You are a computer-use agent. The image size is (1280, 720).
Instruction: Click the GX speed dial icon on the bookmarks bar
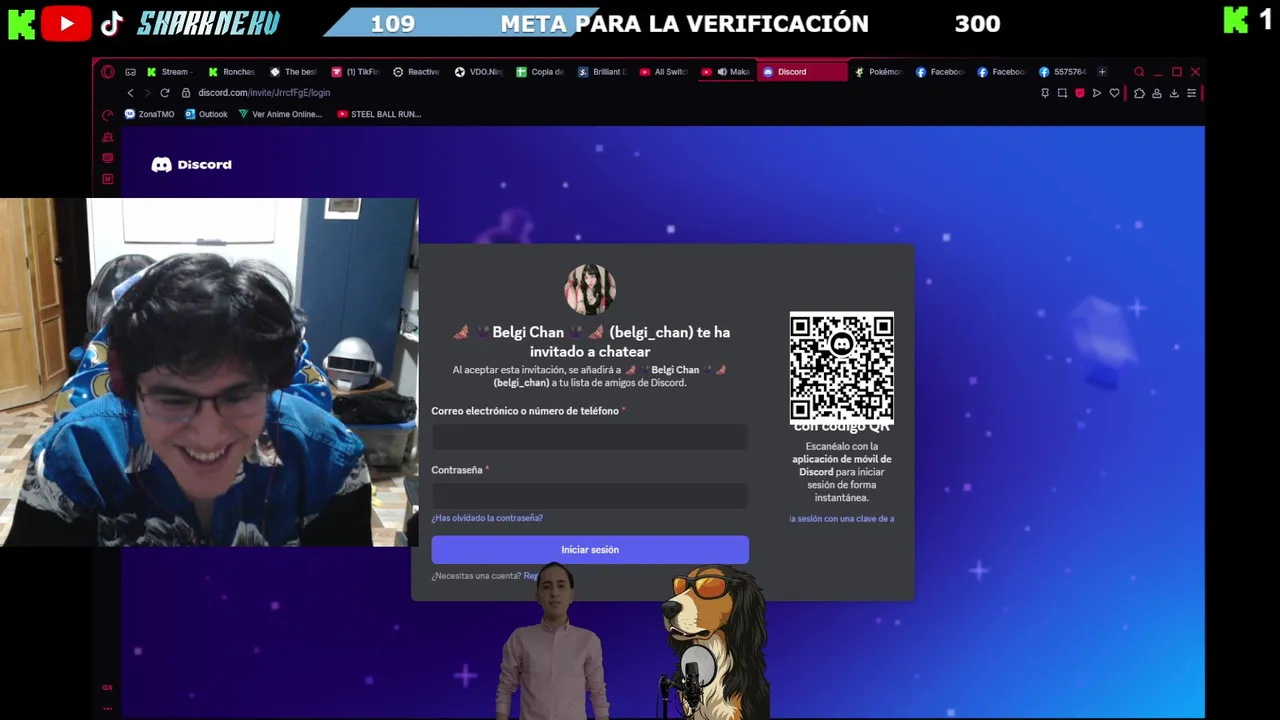tap(108, 114)
